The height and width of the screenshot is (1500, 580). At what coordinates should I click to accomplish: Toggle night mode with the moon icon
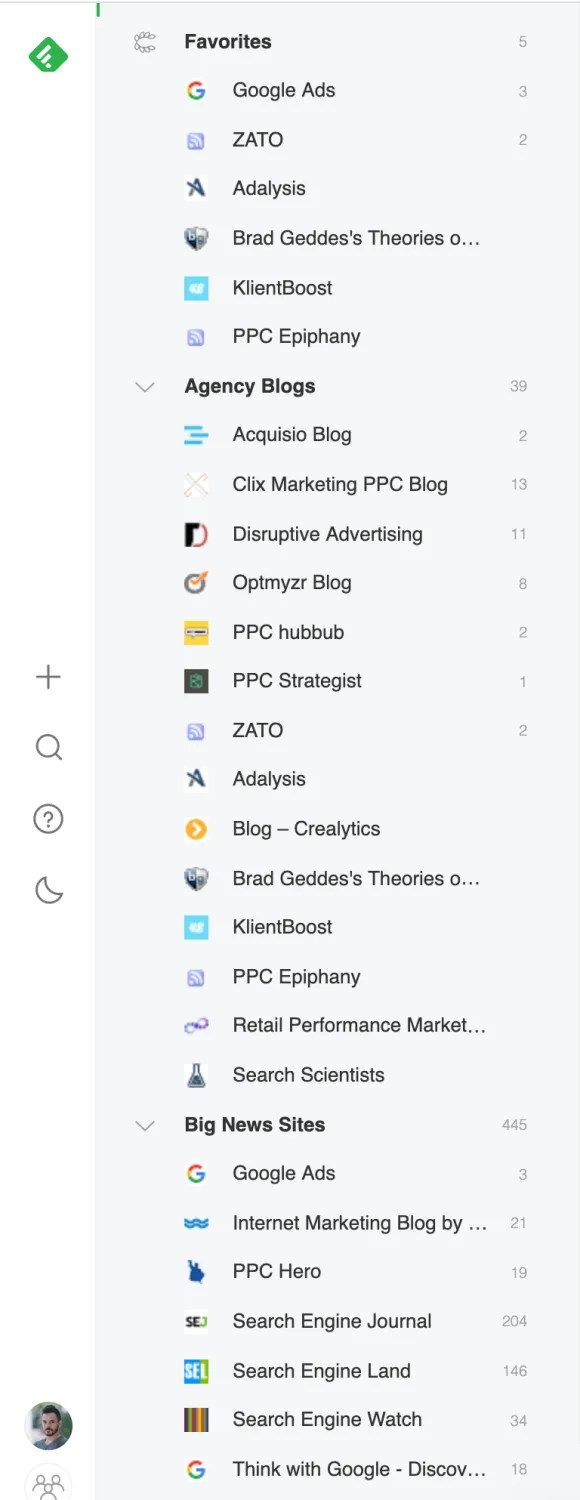coord(48,889)
